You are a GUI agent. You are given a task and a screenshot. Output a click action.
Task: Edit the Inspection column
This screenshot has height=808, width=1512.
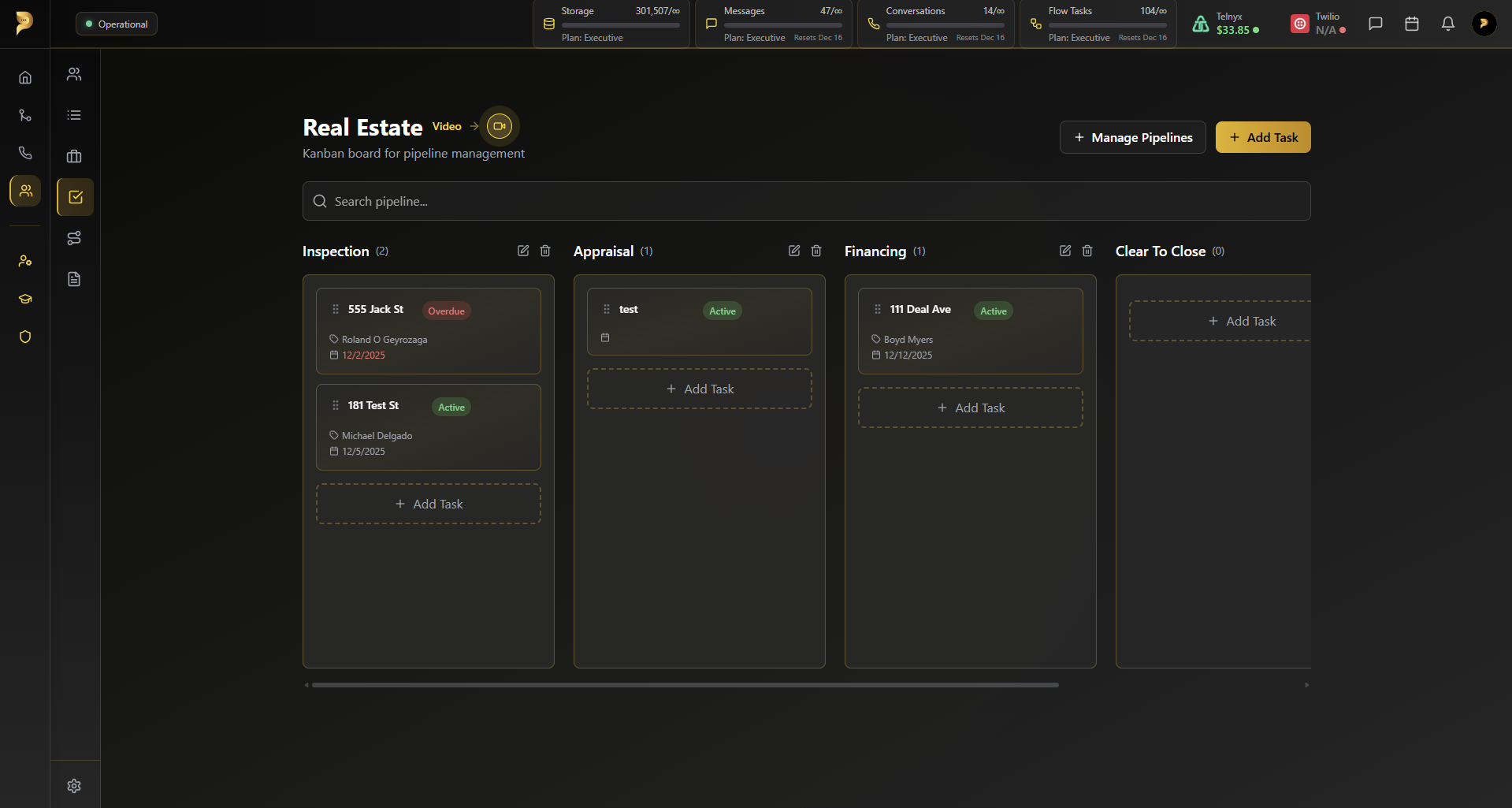(x=523, y=251)
